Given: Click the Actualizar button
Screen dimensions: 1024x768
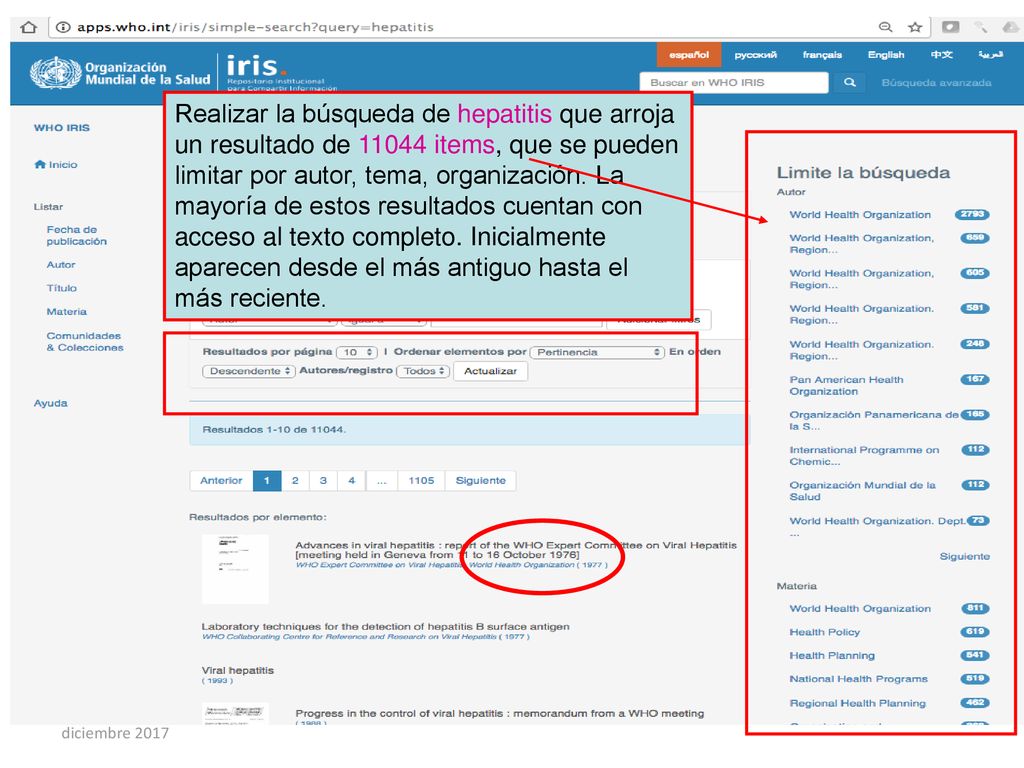Looking at the screenshot, I should click(x=490, y=371).
